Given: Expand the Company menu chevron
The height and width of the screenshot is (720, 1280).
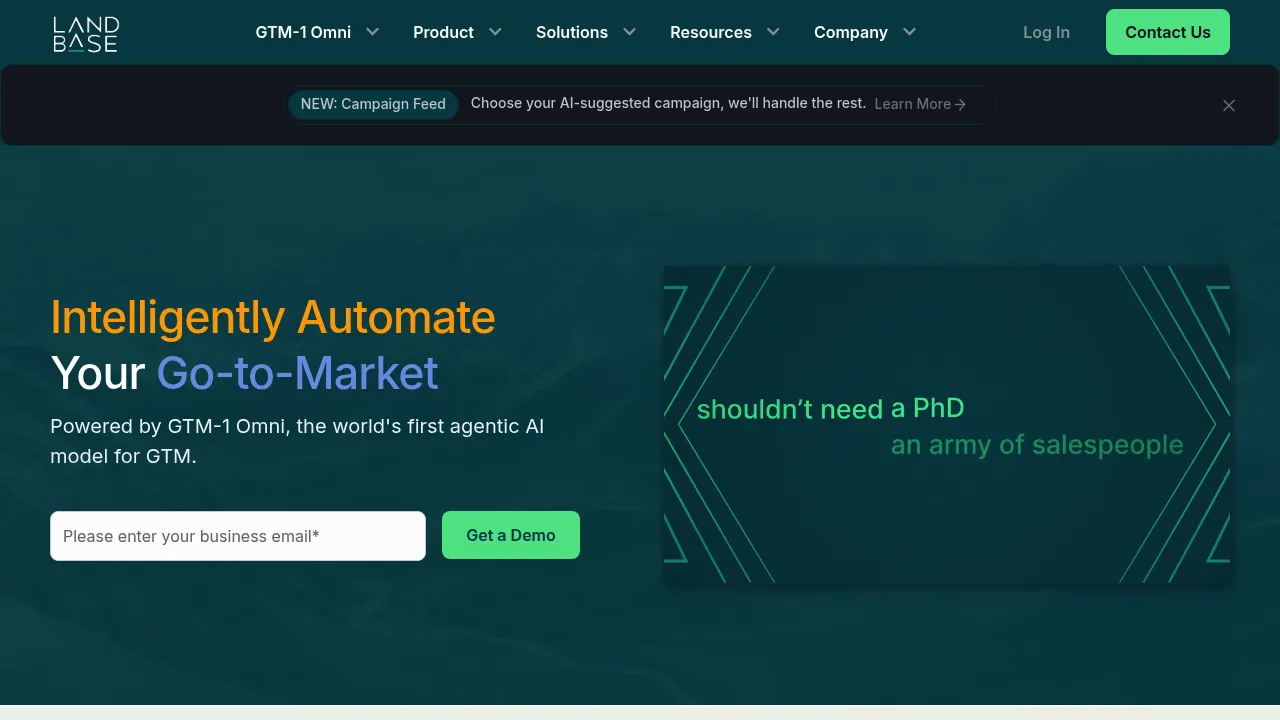Looking at the screenshot, I should tap(909, 32).
